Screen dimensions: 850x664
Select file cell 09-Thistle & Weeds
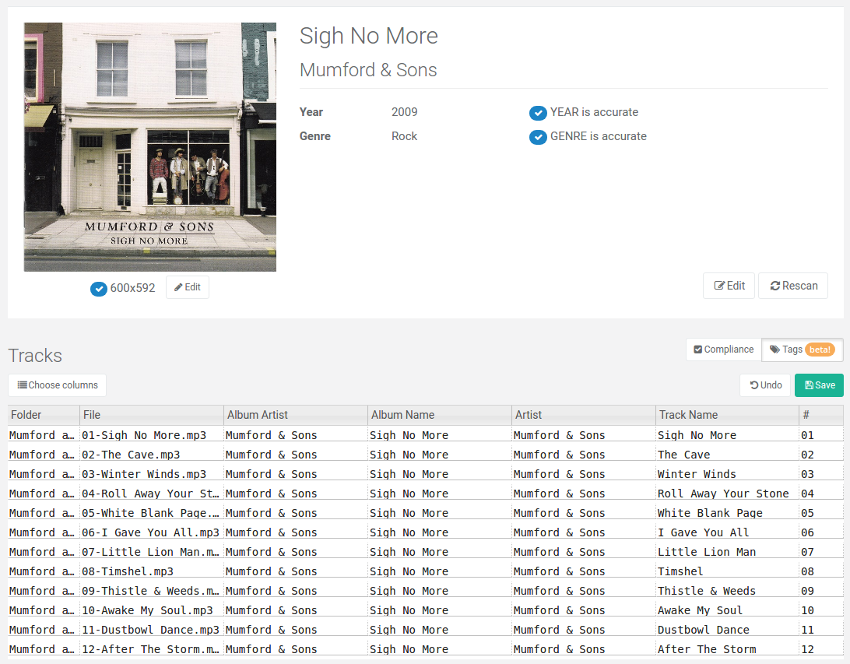click(151, 591)
